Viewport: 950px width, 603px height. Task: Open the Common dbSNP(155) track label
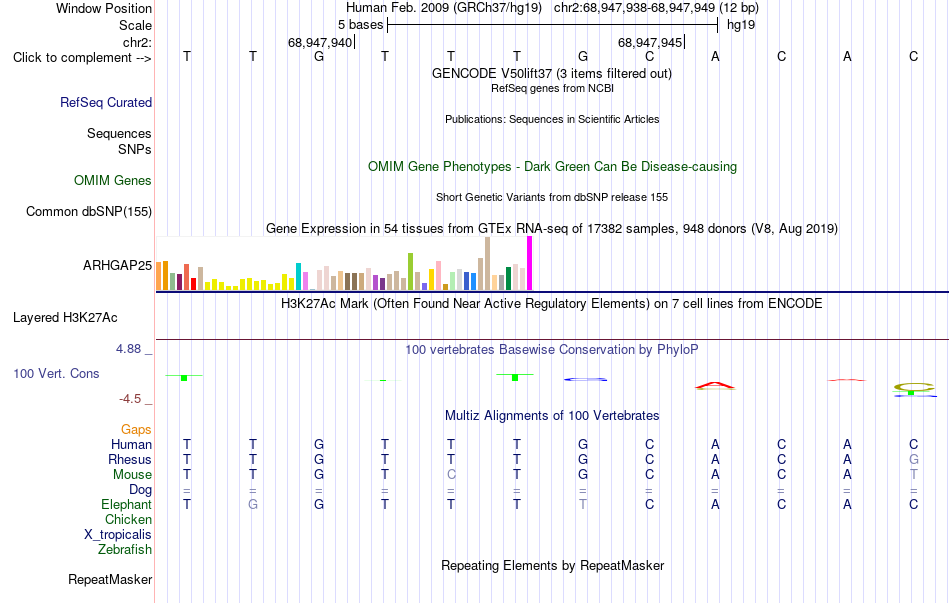coord(88,212)
